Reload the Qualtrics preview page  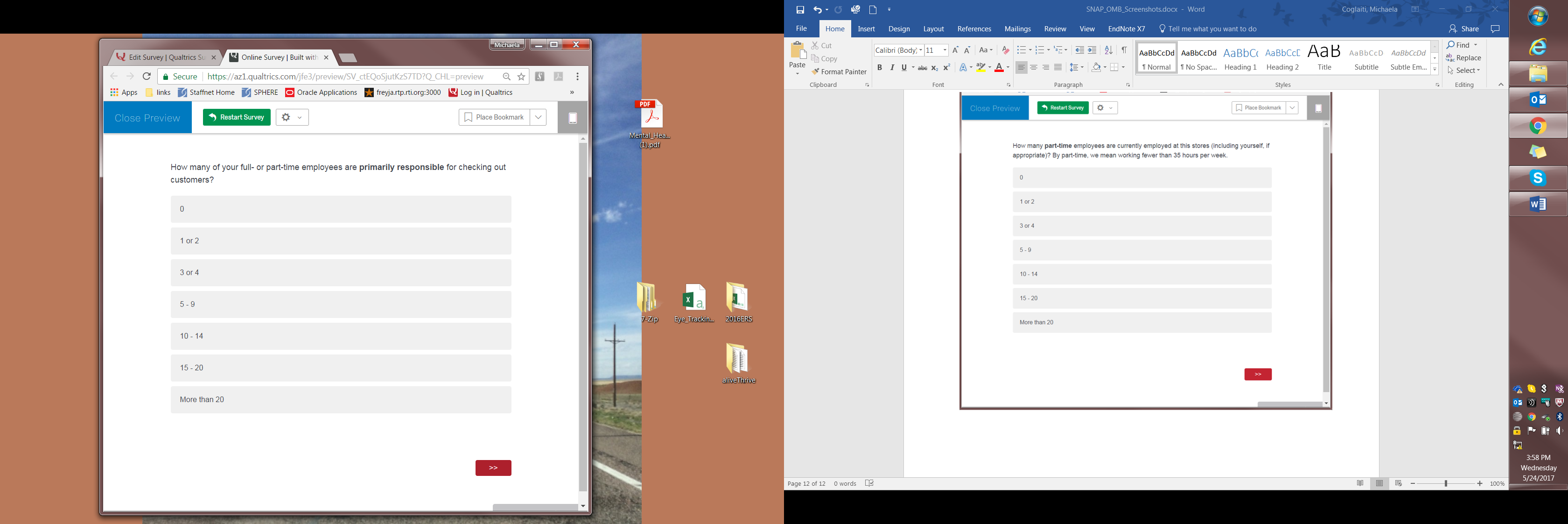pyautogui.click(x=147, y=77)
